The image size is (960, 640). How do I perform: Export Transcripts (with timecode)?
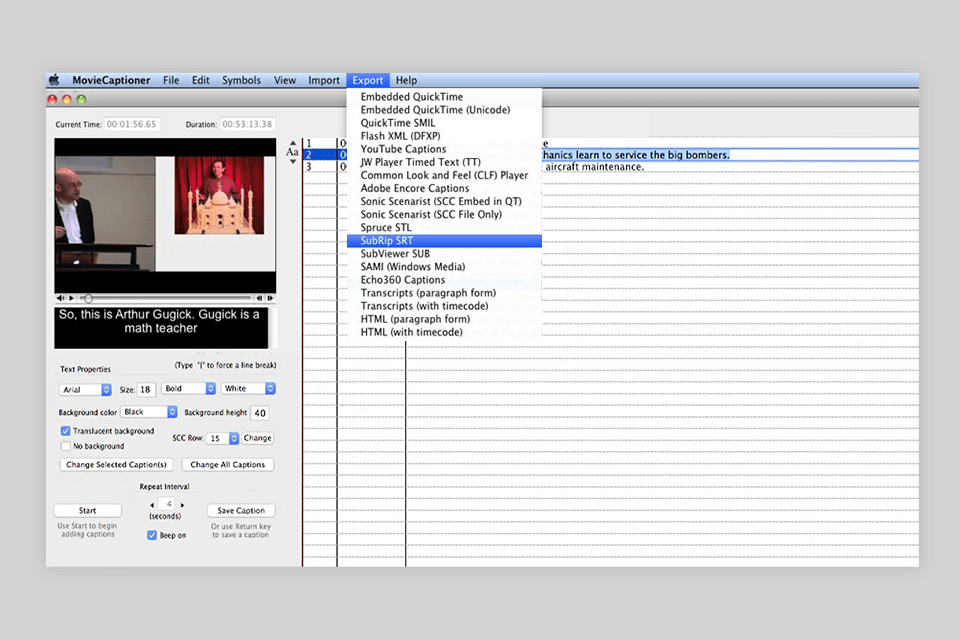pyautogui.click(x=444, y=306)
